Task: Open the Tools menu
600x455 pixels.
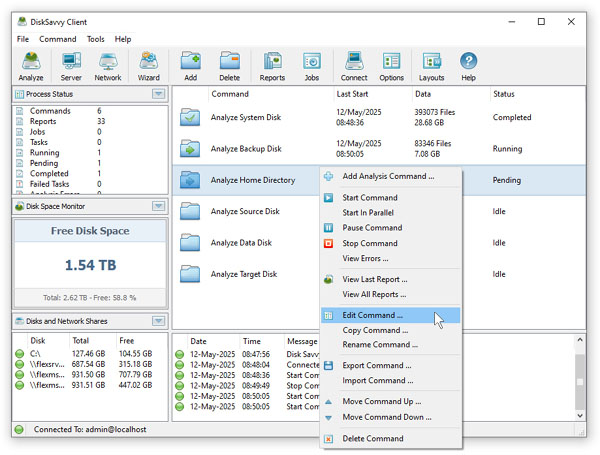Action: (95, 39)
